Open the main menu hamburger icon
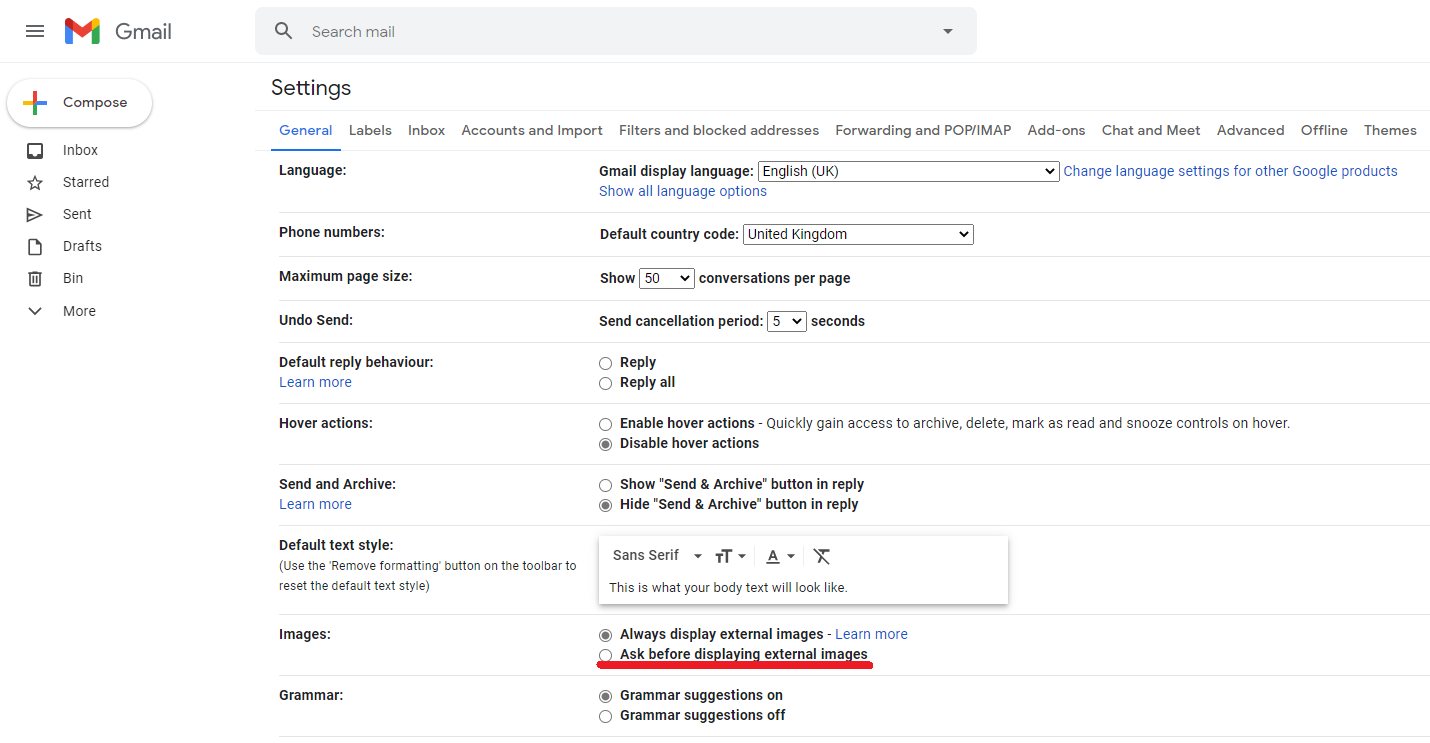This screenshot has height=743, width=1430. pos(35,31)
